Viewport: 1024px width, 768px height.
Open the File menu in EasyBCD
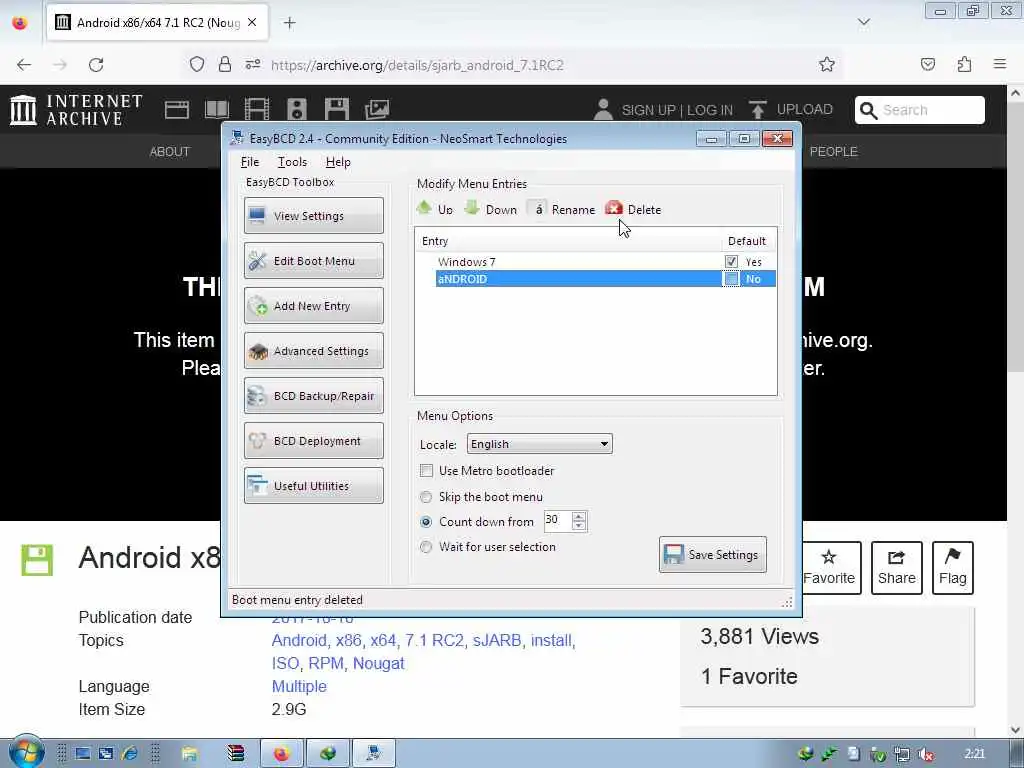[x=250, y=162]
